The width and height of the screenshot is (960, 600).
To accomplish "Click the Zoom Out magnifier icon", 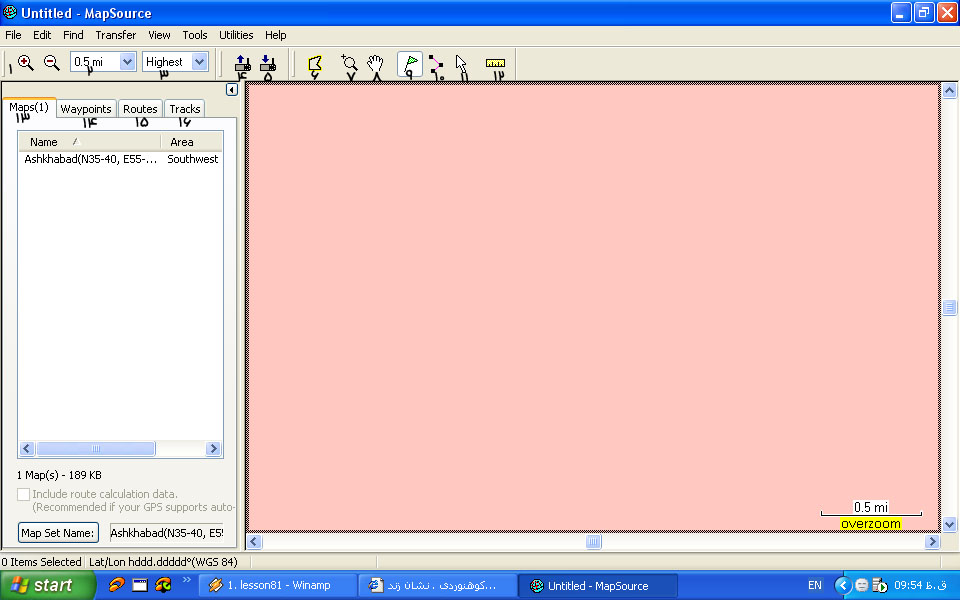I will [52, 62].
